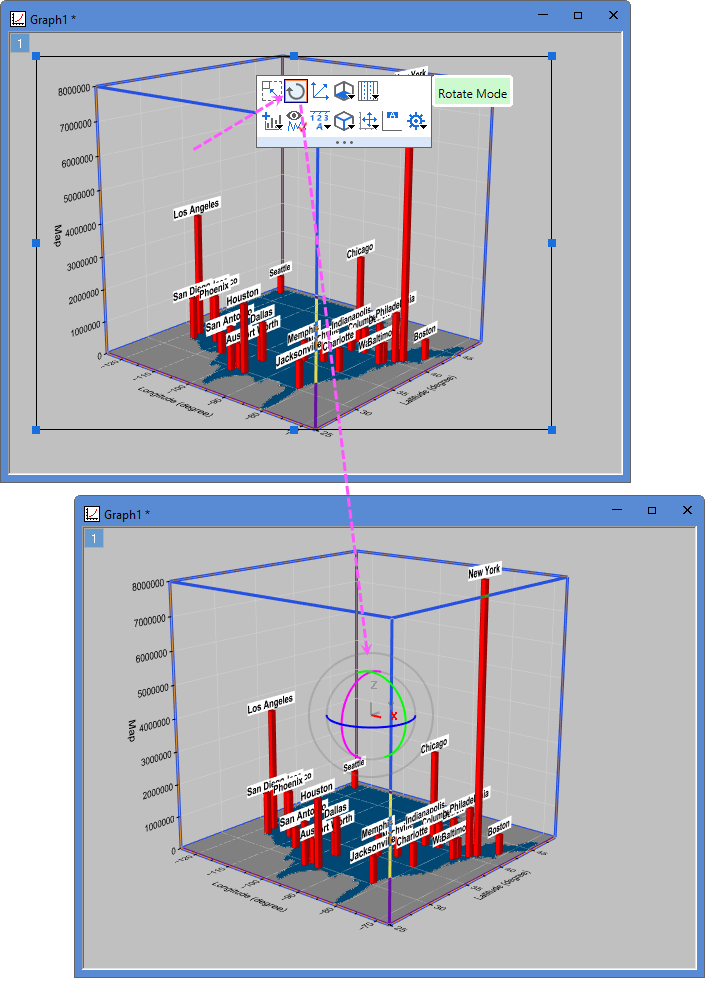Click 'Latitude (degree)' axis title in lower window
706x983 pixels.
pos(502,885)
